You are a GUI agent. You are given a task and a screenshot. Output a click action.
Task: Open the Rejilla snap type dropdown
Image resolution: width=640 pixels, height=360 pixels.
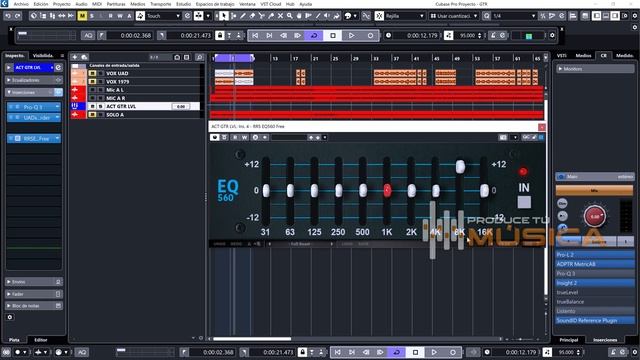click(405, 16)
